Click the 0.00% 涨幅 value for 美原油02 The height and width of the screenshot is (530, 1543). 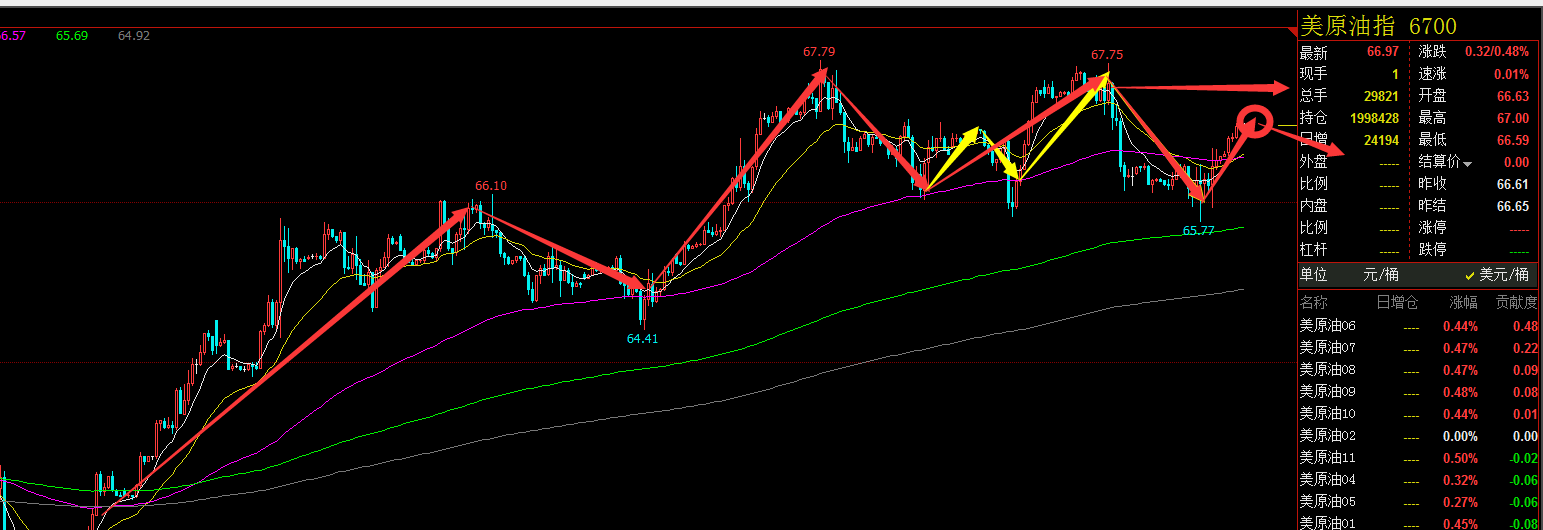click(1460, 436)
